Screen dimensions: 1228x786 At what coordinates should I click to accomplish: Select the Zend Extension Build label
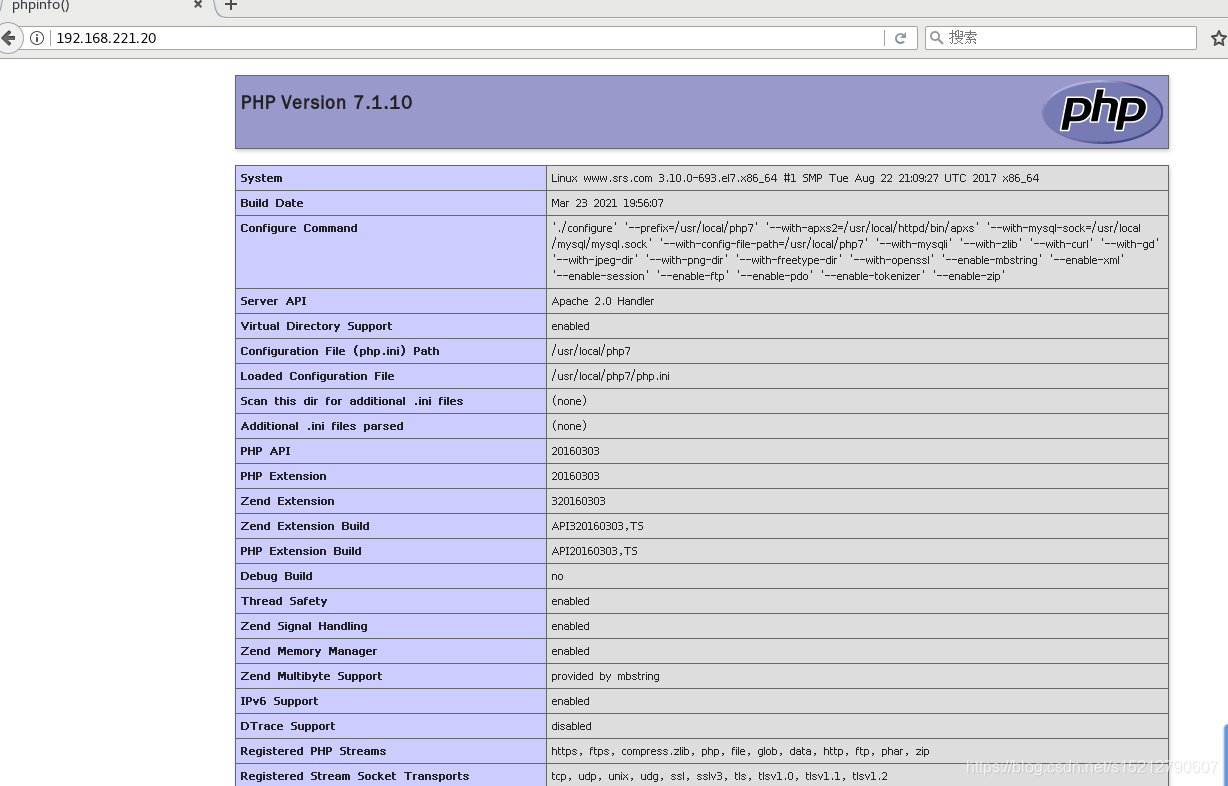(x=305, y=526)
